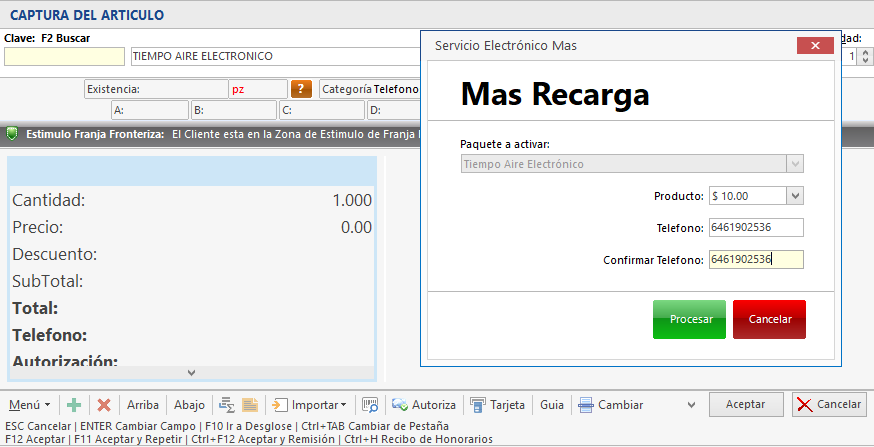Click the Autoriza toolbar button

424,405
